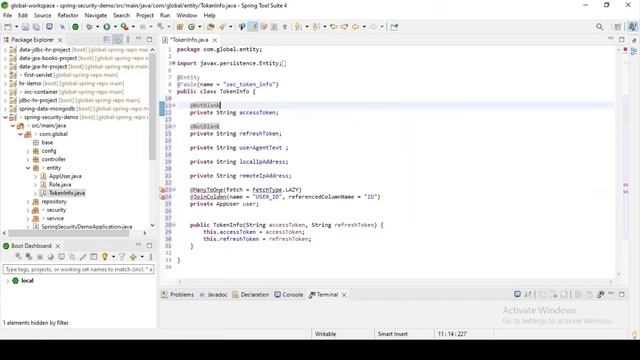
Task: Click the Debug bug icon in toolbar
Action: pos(89,27)
